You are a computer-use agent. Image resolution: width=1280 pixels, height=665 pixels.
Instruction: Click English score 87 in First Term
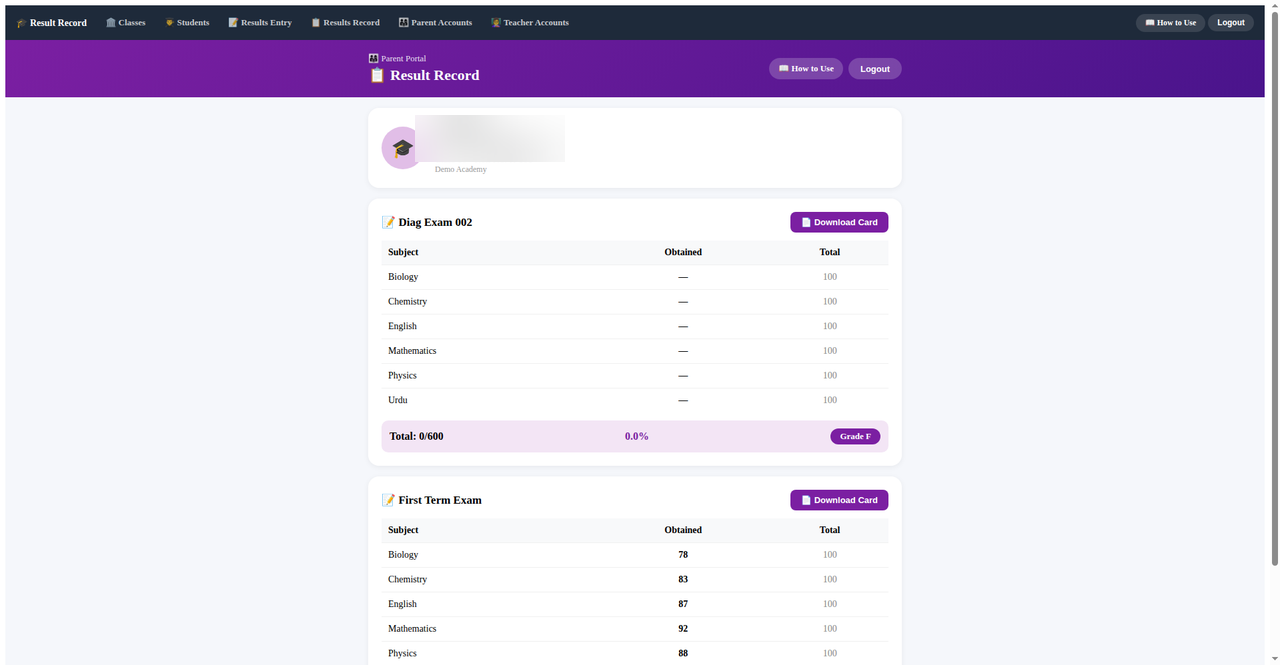pyautogui.click(x=683, y=604)
